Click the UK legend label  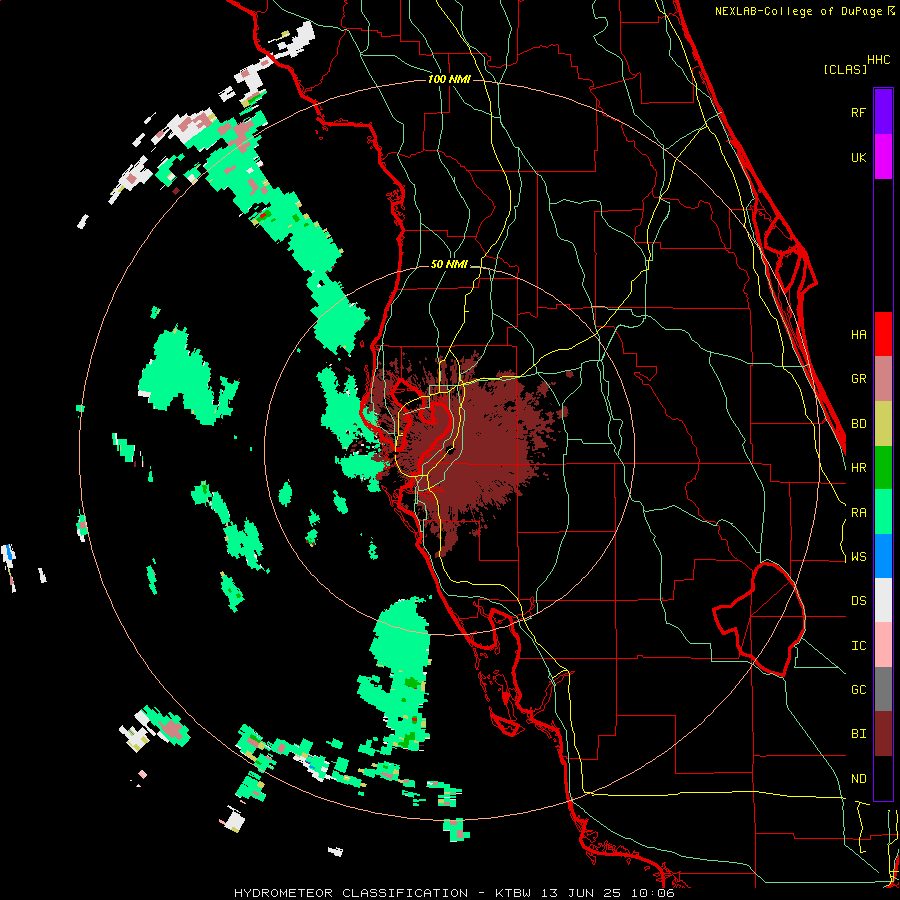coord(859,157)
